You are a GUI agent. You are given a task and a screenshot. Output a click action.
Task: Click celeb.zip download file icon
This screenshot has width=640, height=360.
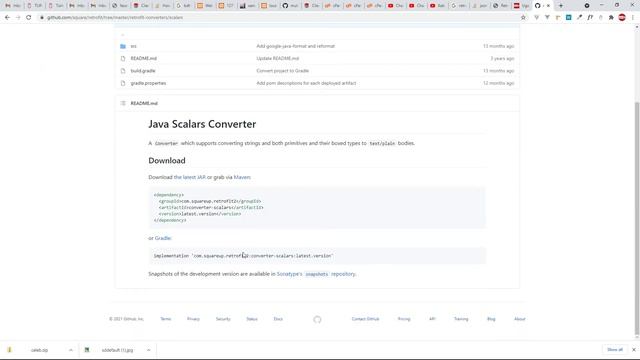[9, 350]
